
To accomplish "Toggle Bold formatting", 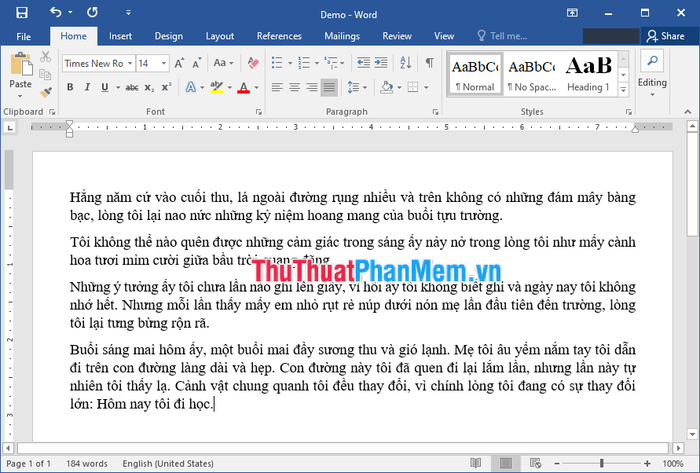I will click(70, 87).
